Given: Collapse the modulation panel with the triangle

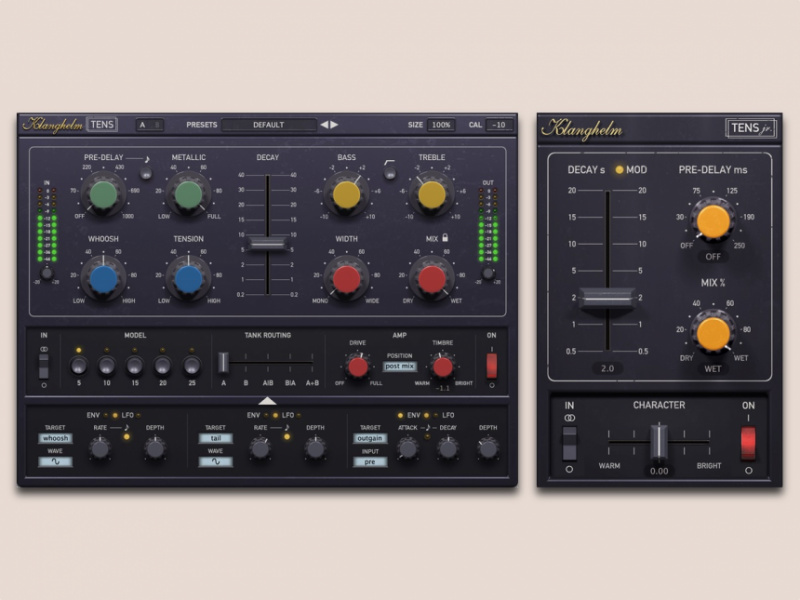Looking at the screenshot, I should click(267, 401).
